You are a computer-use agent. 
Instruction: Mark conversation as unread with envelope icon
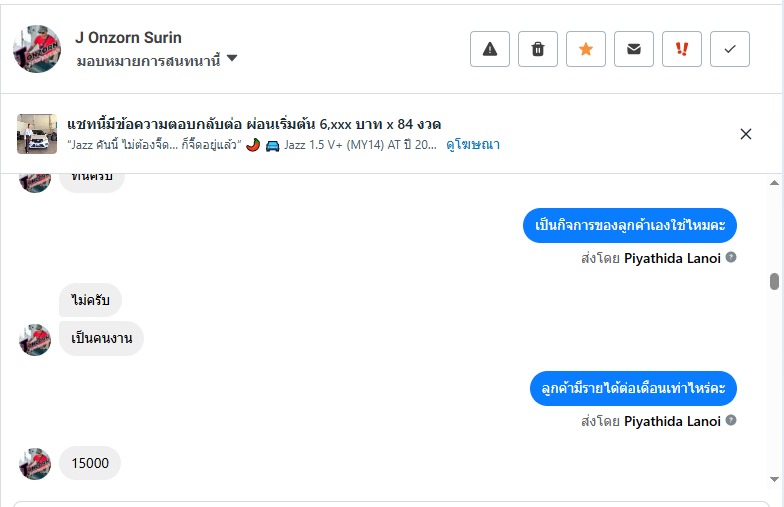(634, 49)
